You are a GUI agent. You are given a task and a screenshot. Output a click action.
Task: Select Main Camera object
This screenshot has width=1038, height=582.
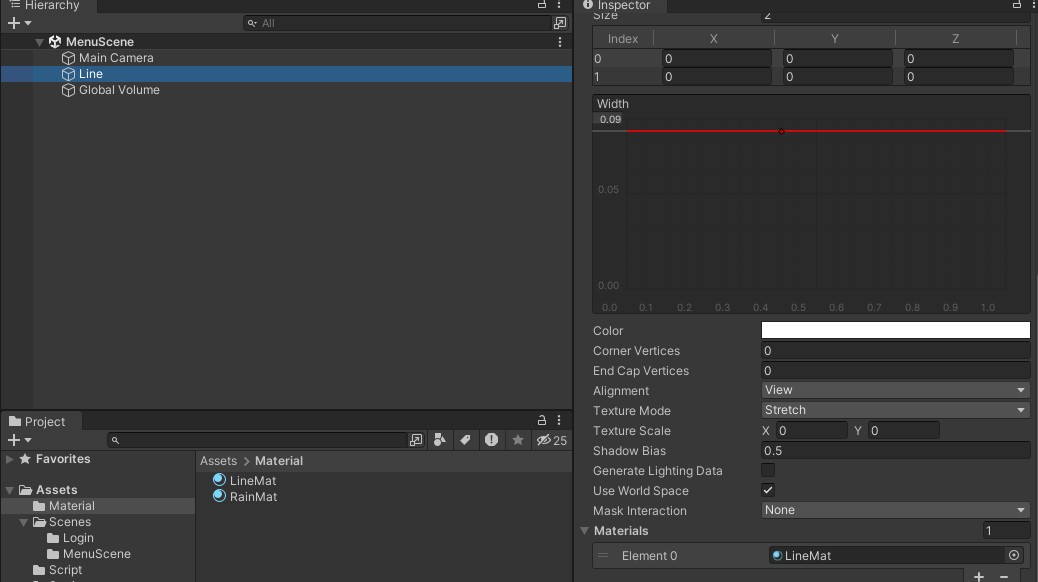116,58
